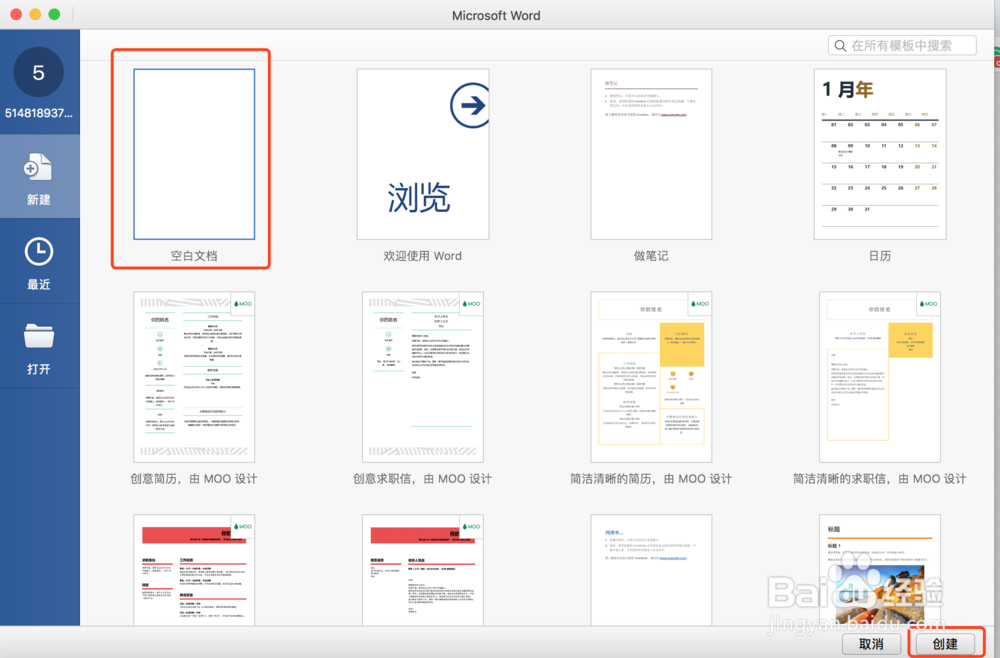Select the 空白文档 blank document template
Screen dimensions: 1000x658
(x=194, y=154)
